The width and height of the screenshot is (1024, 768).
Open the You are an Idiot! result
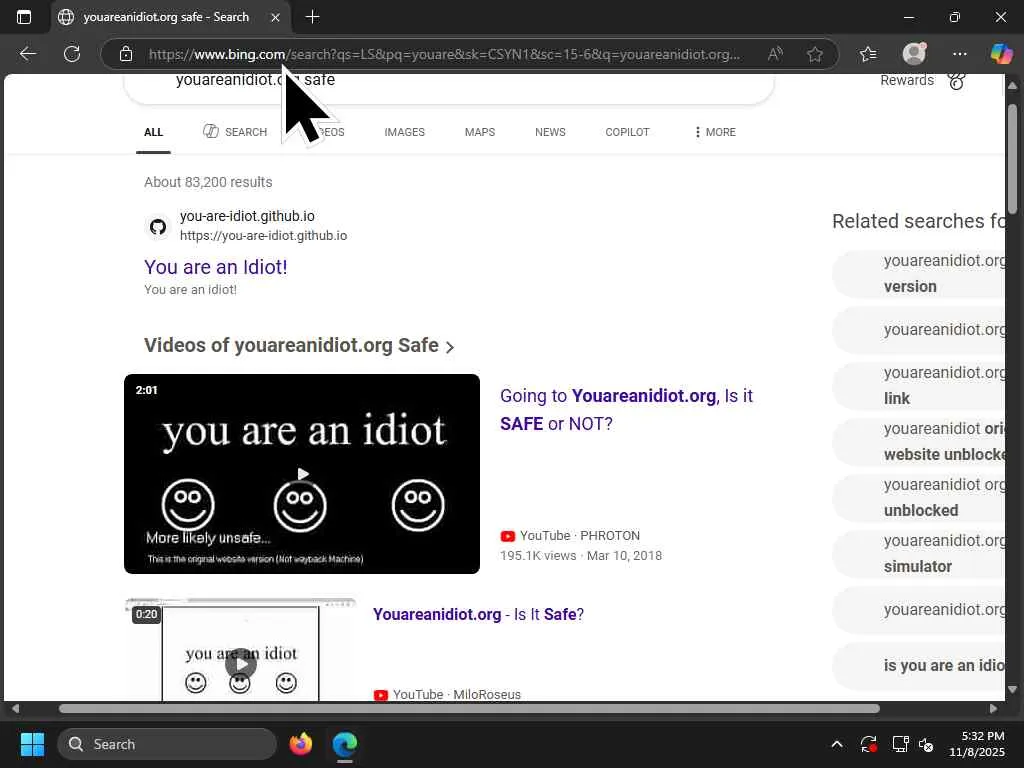[216, 267]
